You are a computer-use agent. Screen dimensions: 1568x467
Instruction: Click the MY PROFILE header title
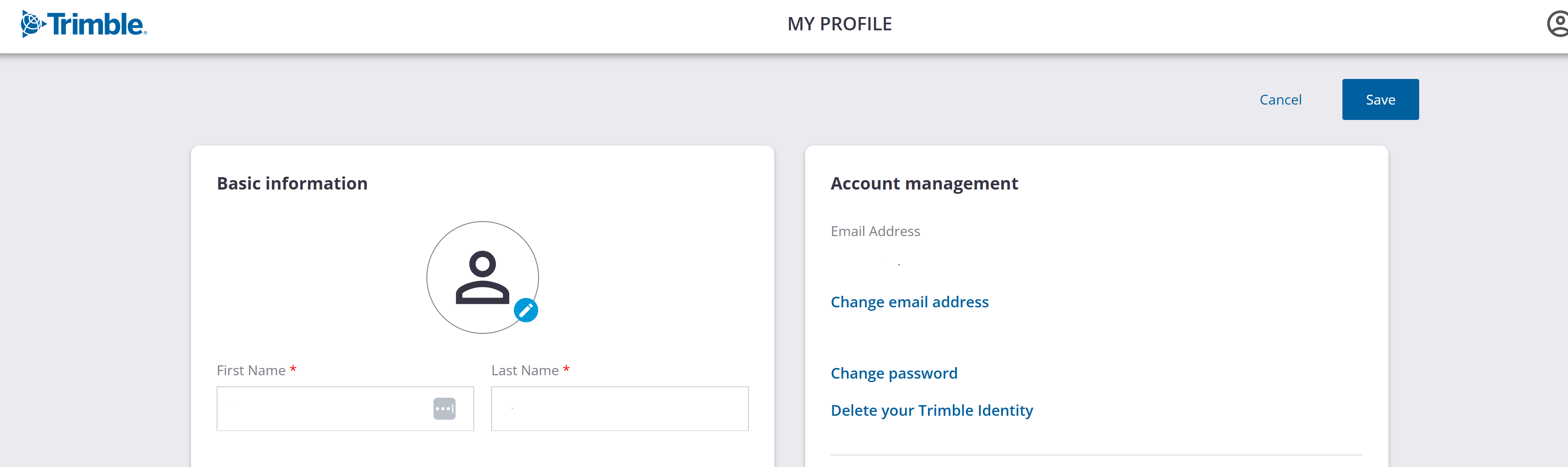tap(840, 24)
